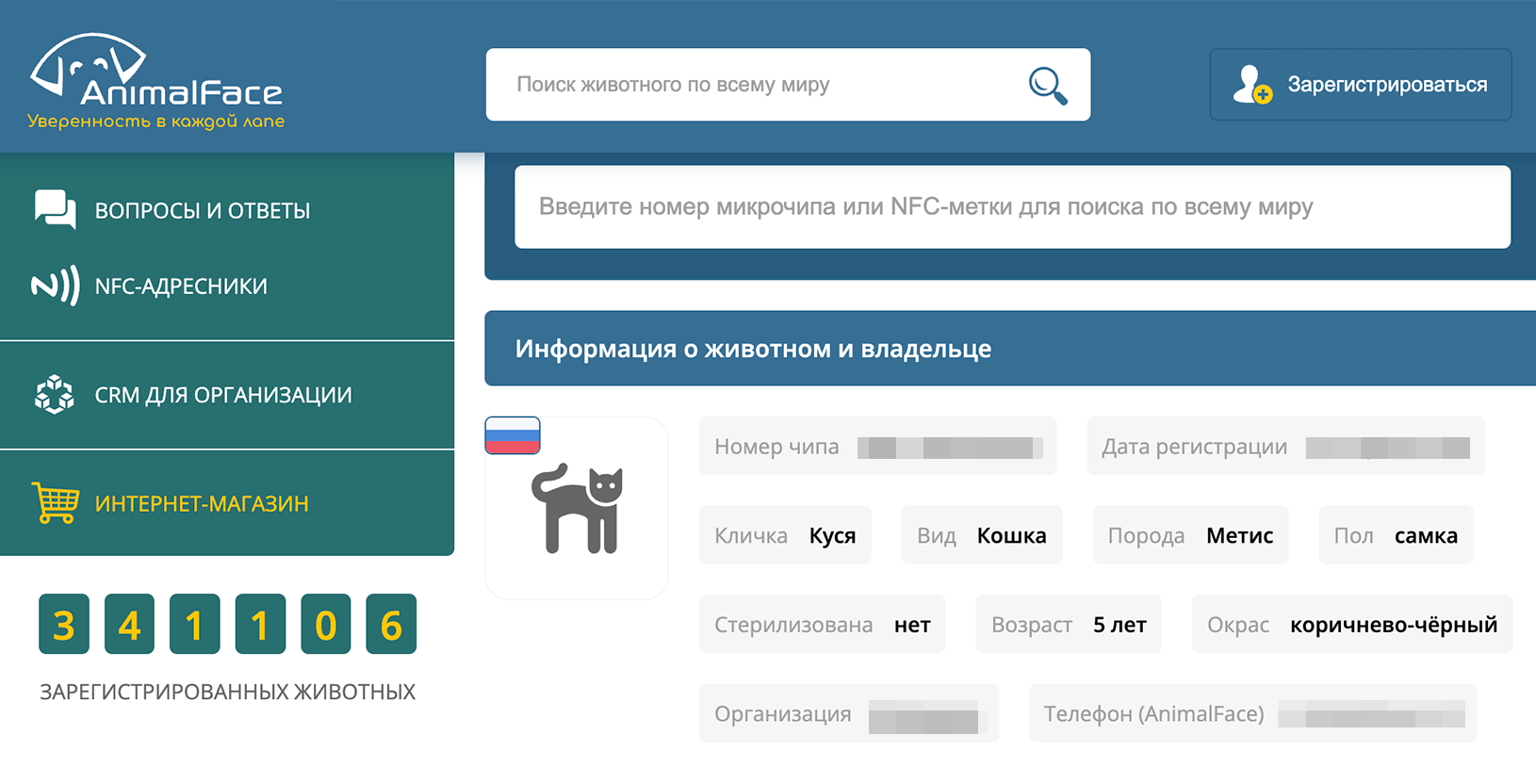
Task: Click the Информация о животном и владельце header
Action: click(x=1010, y=349)
